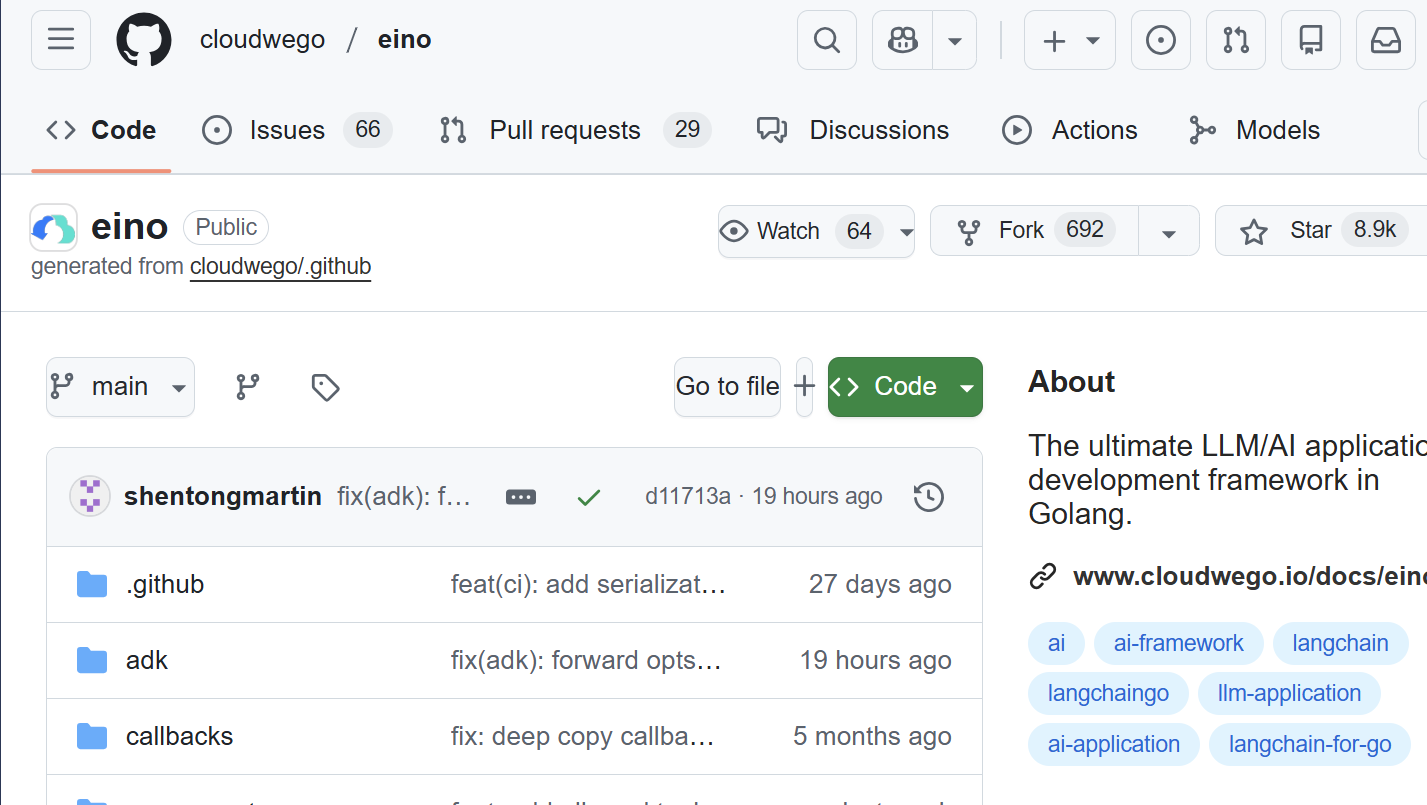Screen dimensions: 1427x805
Task: Open the main branch dropdown
Action: click(x=120, y=387)
